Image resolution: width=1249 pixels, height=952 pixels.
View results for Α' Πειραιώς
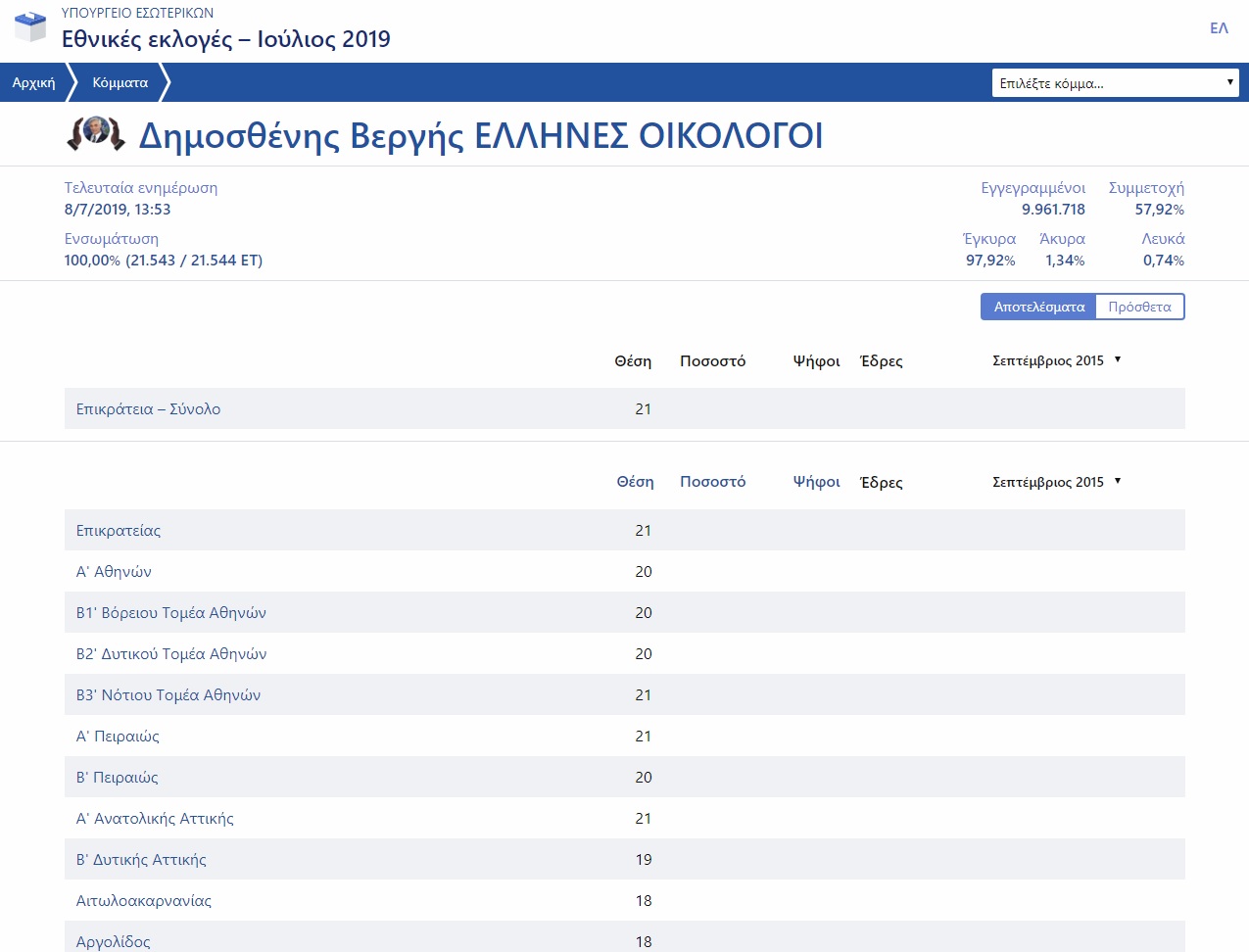point(118,737)
